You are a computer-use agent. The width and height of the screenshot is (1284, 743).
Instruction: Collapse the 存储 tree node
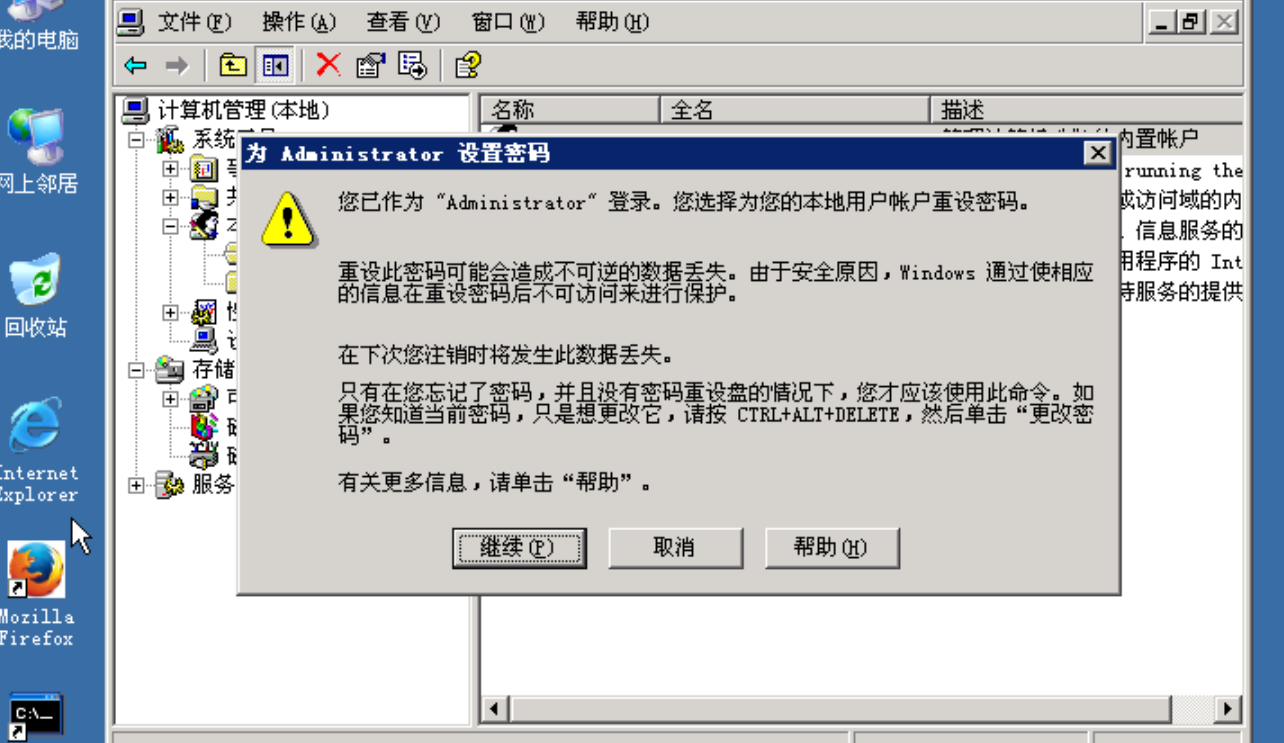[137, 370]
